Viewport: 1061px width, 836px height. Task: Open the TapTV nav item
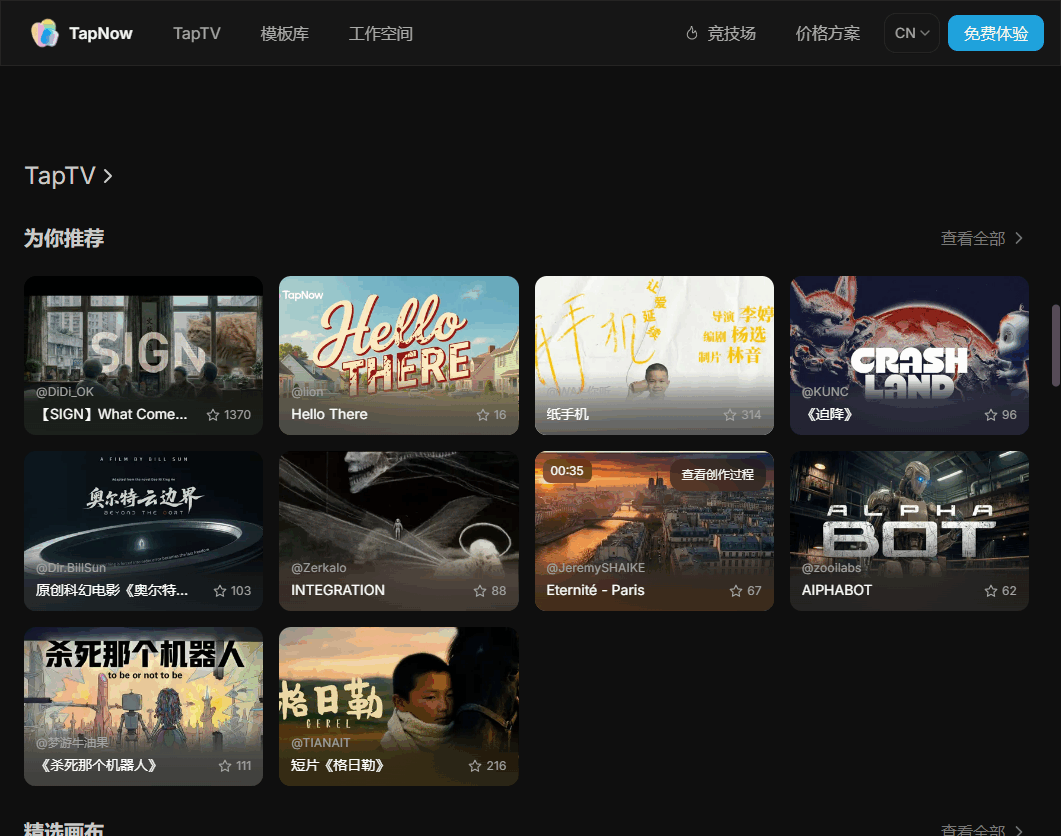click(x=197, y=33)
